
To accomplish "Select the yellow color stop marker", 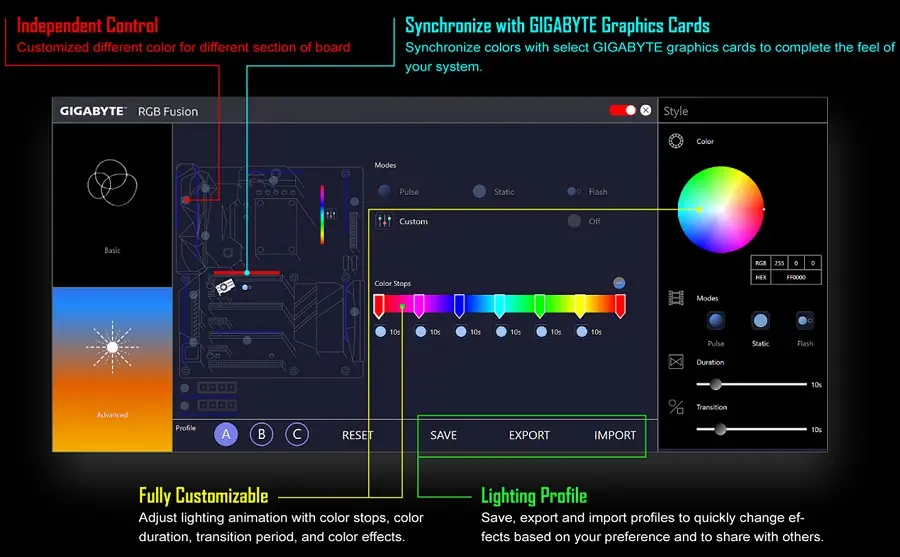I will point(580,305).
